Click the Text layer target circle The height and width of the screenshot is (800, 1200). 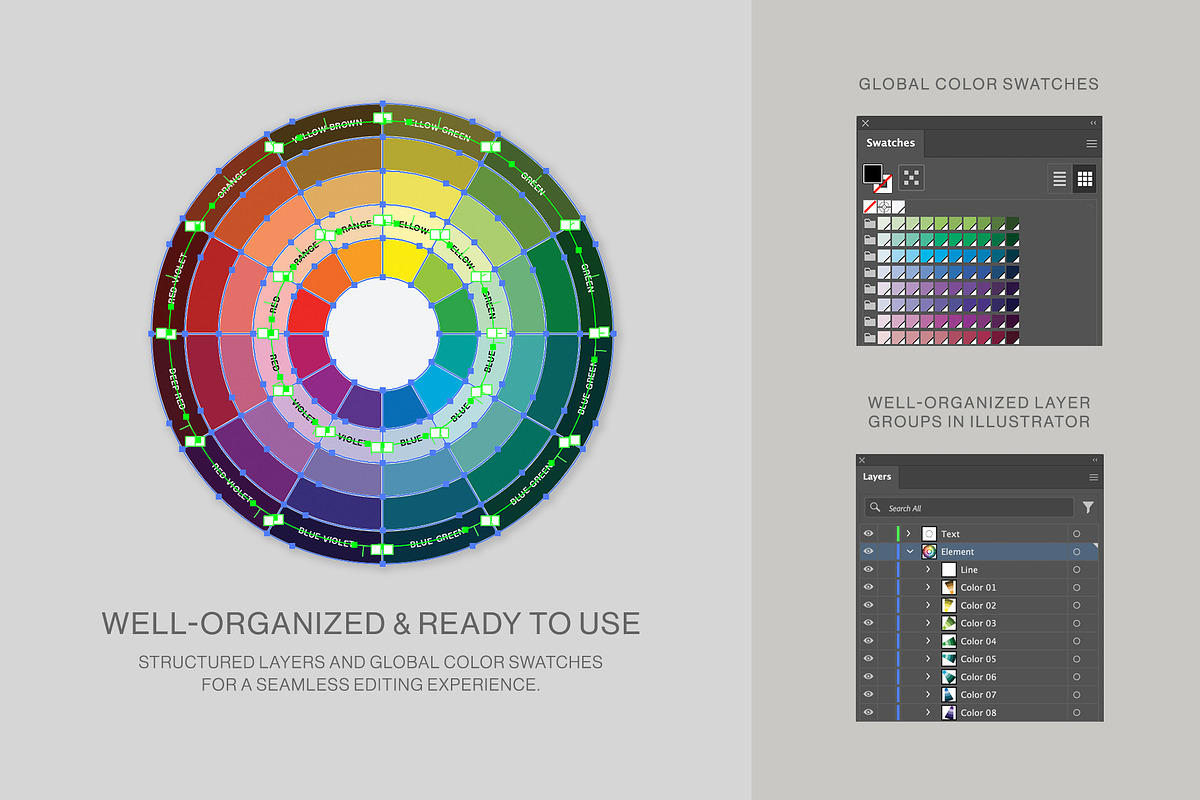coord(1076,534)
